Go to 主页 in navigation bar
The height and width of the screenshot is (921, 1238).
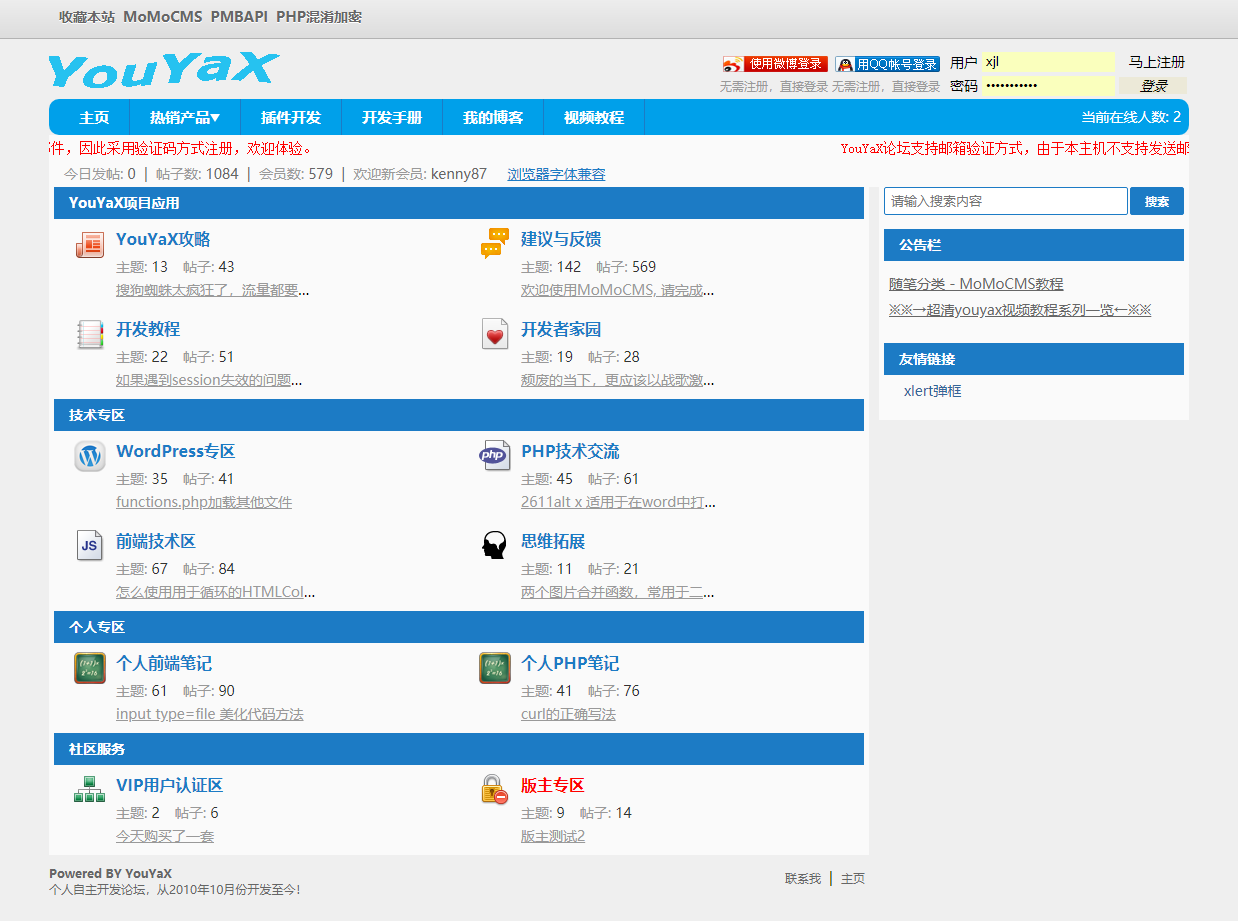pyautogui.click(x=94, y=117)
